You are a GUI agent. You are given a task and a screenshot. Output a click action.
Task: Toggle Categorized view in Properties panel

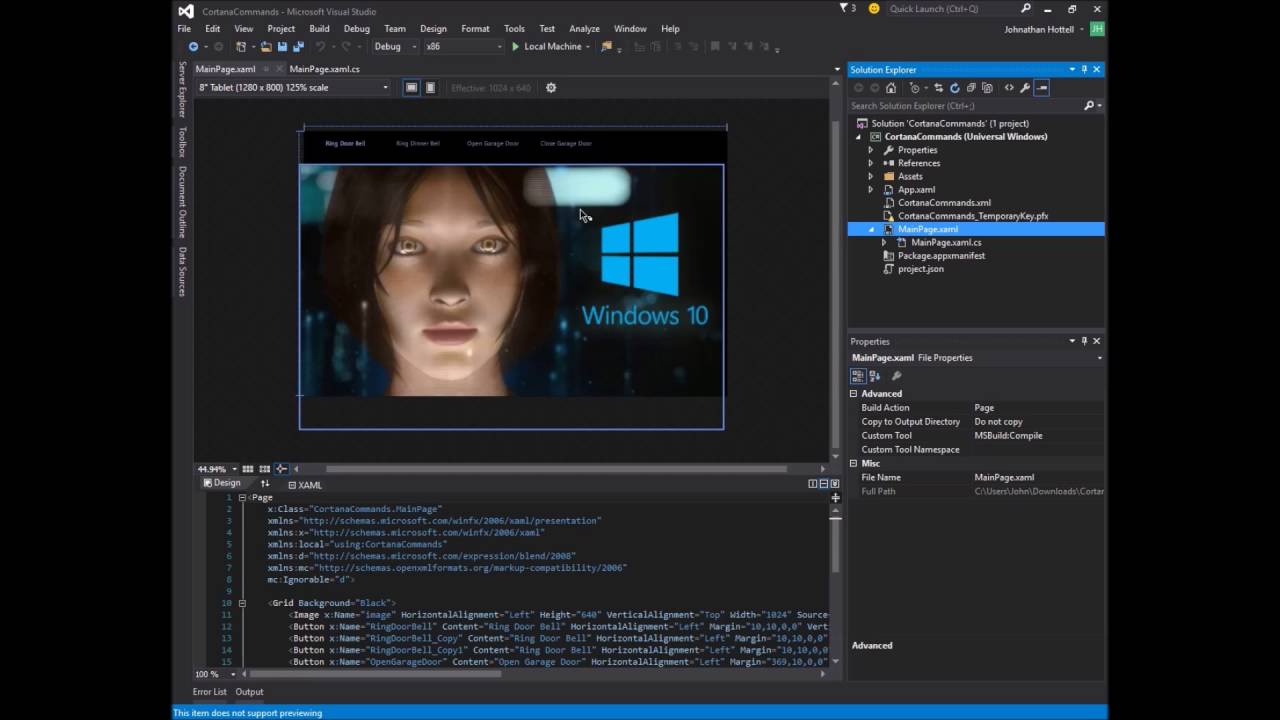click(x=858, y=376)
